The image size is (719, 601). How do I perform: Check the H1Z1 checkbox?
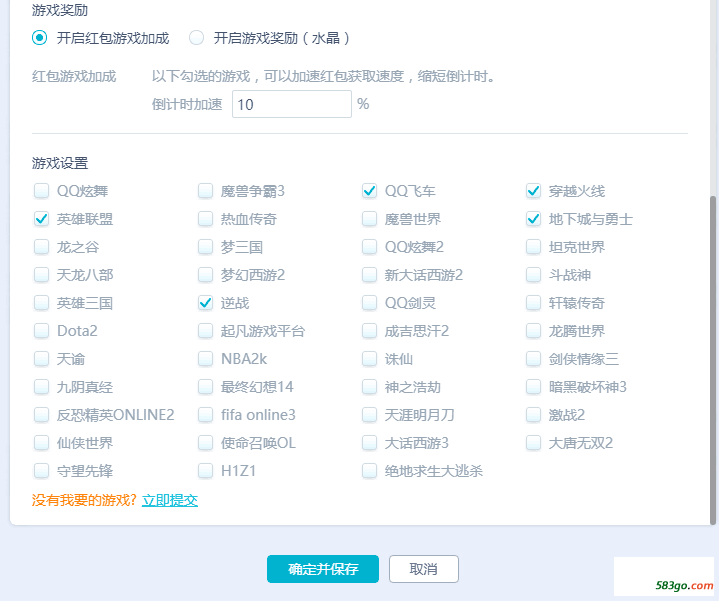(205, 471)
